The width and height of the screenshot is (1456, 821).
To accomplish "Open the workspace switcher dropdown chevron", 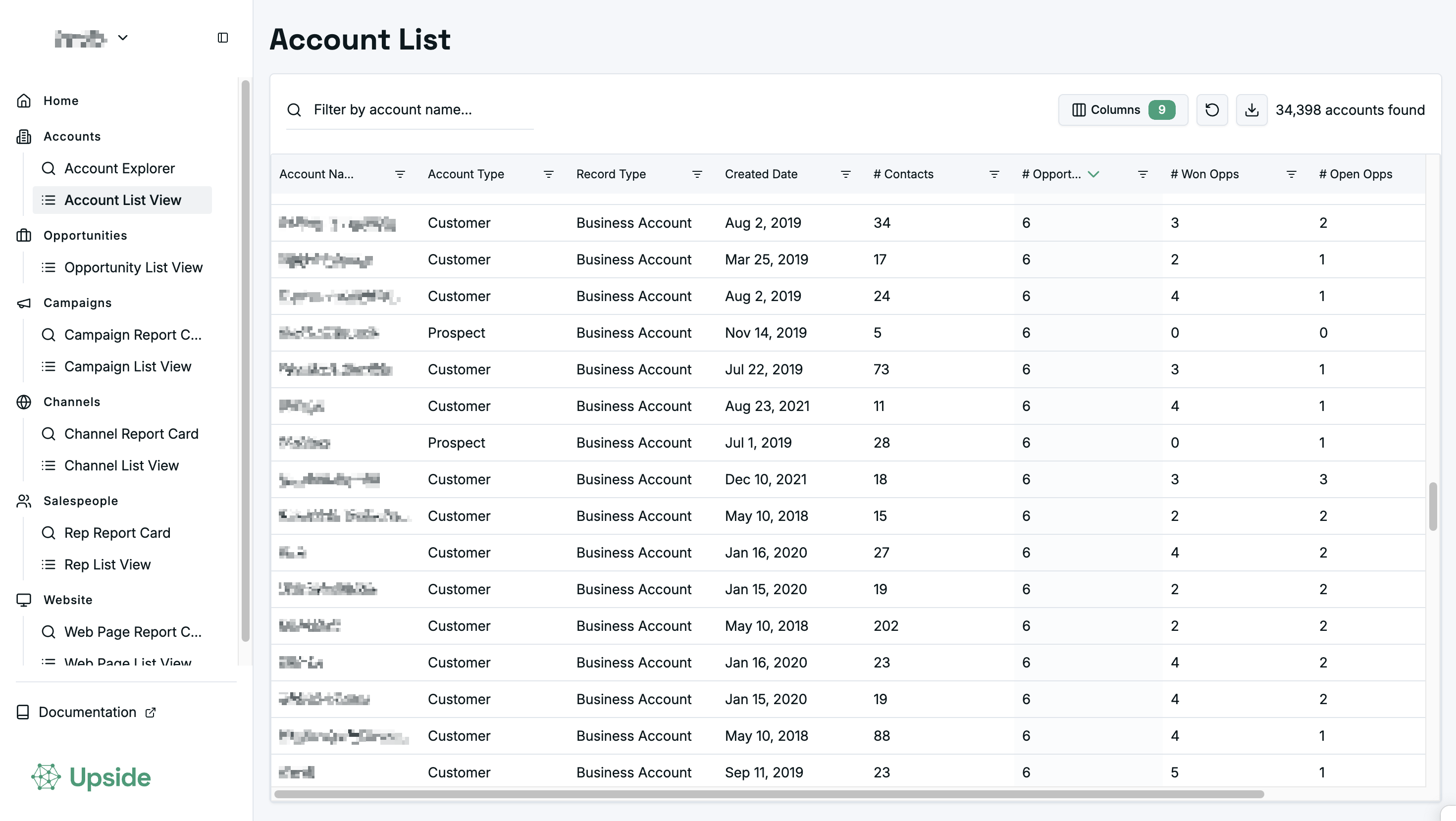I will 123,38.
